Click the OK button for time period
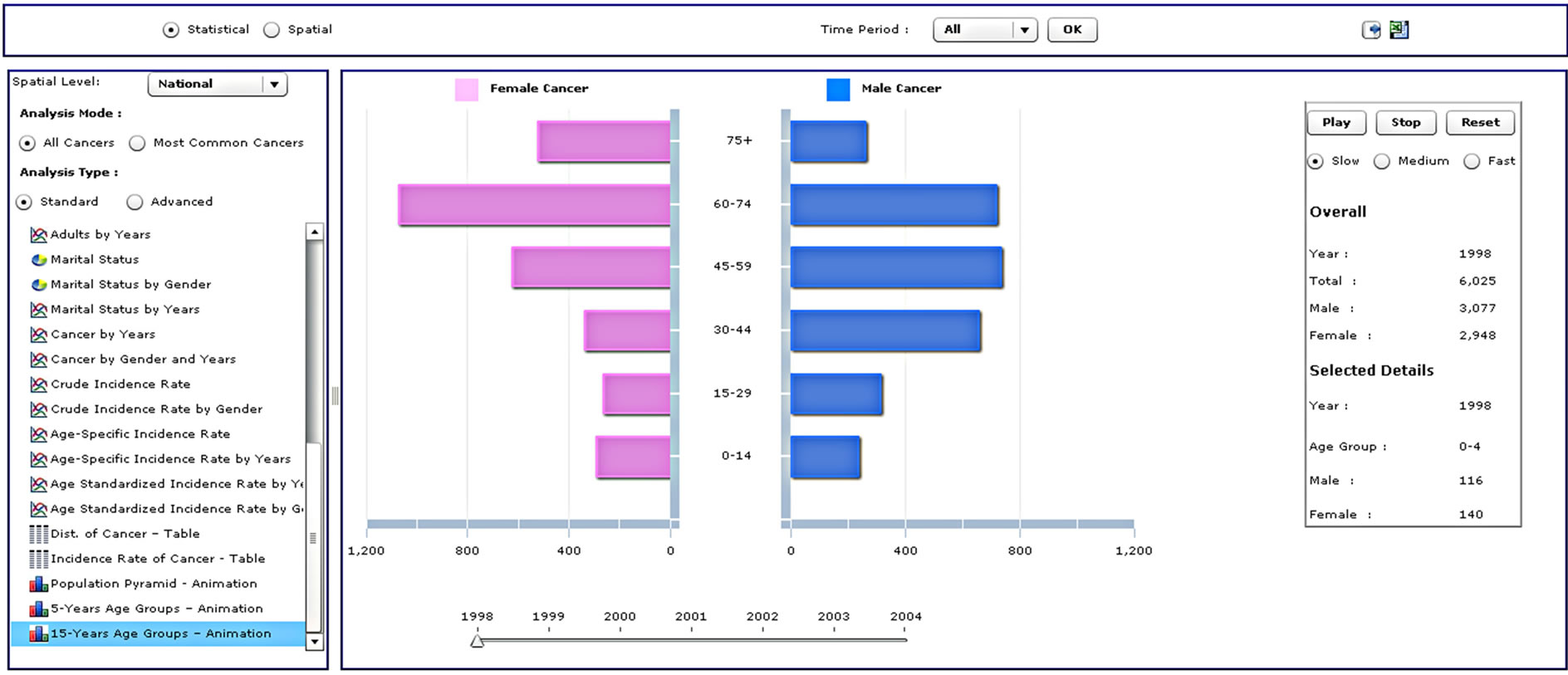This screenshot has height=675, width=1568. tap(1072, 30)
